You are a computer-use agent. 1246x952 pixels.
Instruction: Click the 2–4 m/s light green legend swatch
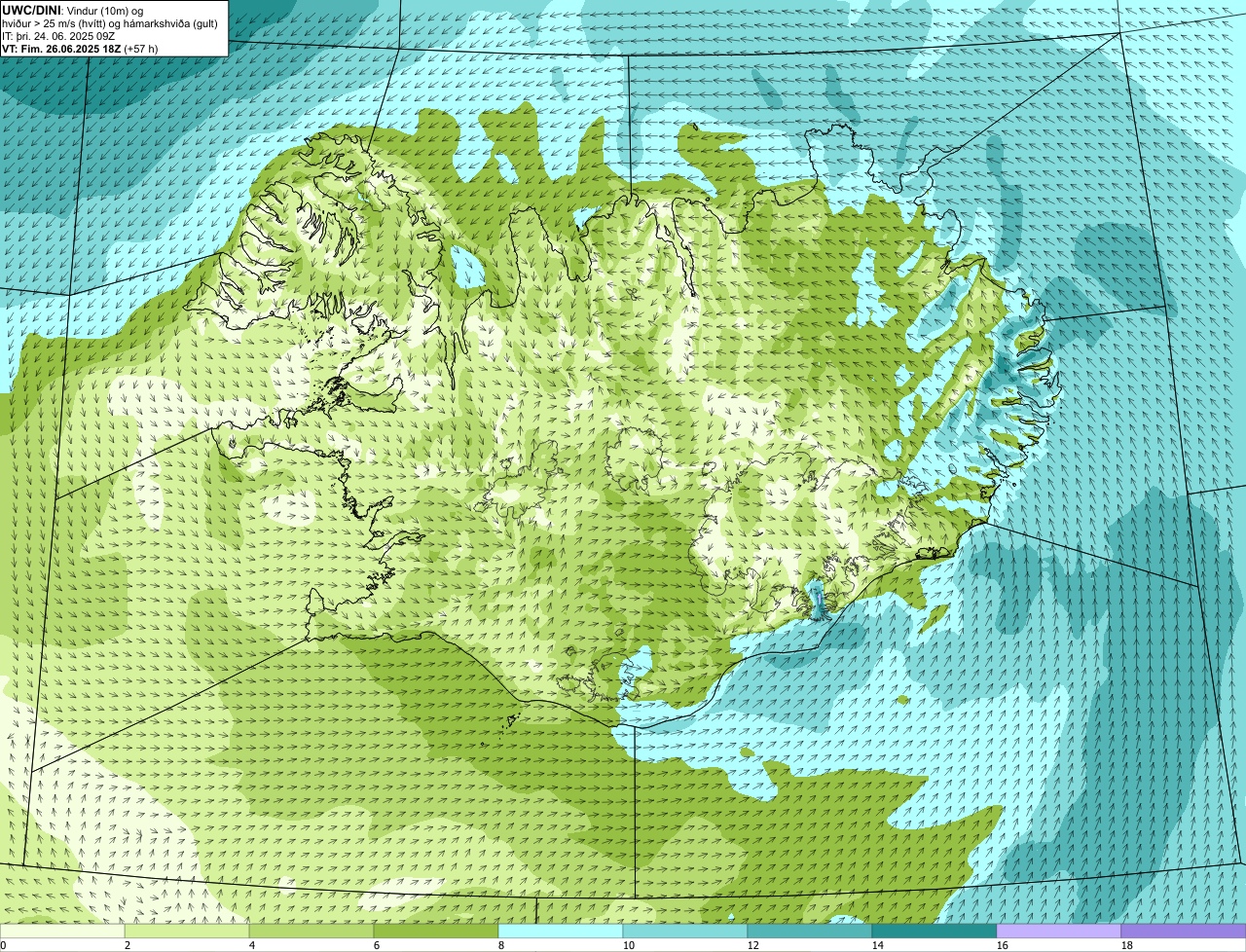[187, 932]
